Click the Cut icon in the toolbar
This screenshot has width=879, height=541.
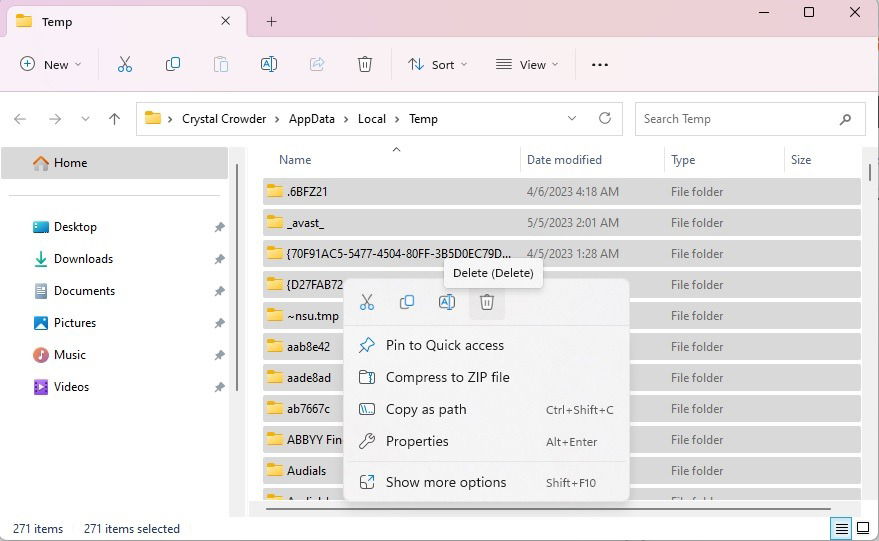point(124,64)
